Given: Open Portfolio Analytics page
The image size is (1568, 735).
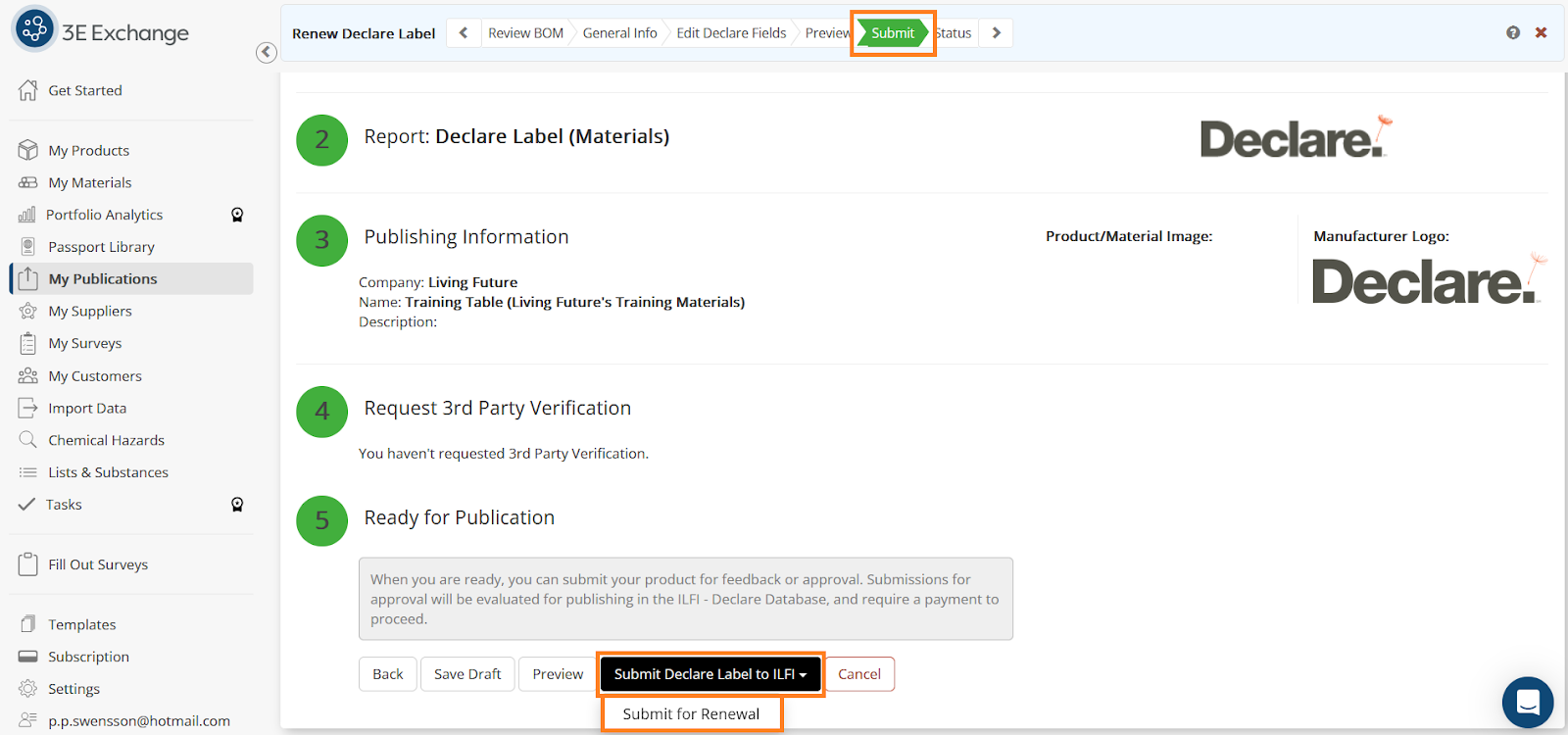Looking at the screenshot, I should tap(104, 215).
